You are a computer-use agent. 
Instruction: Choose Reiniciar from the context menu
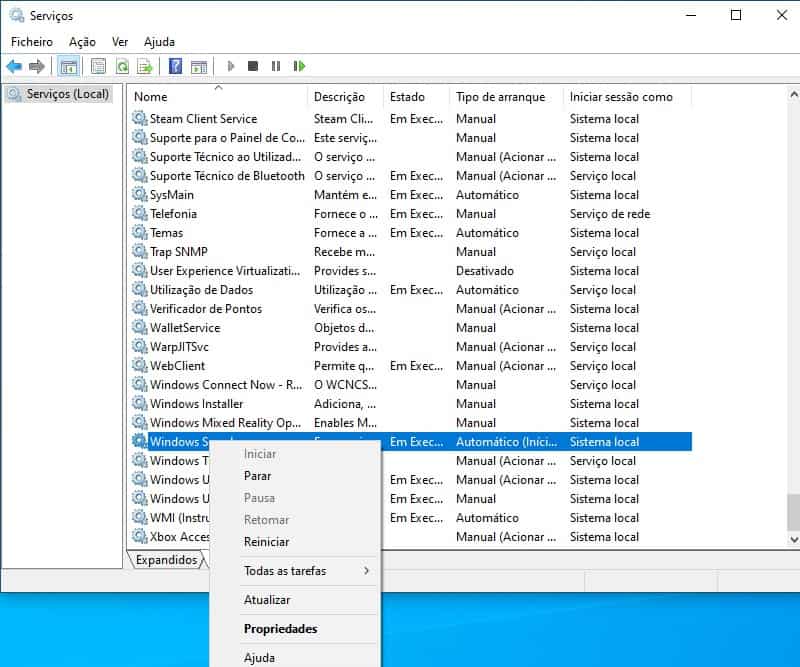(266, 542)
